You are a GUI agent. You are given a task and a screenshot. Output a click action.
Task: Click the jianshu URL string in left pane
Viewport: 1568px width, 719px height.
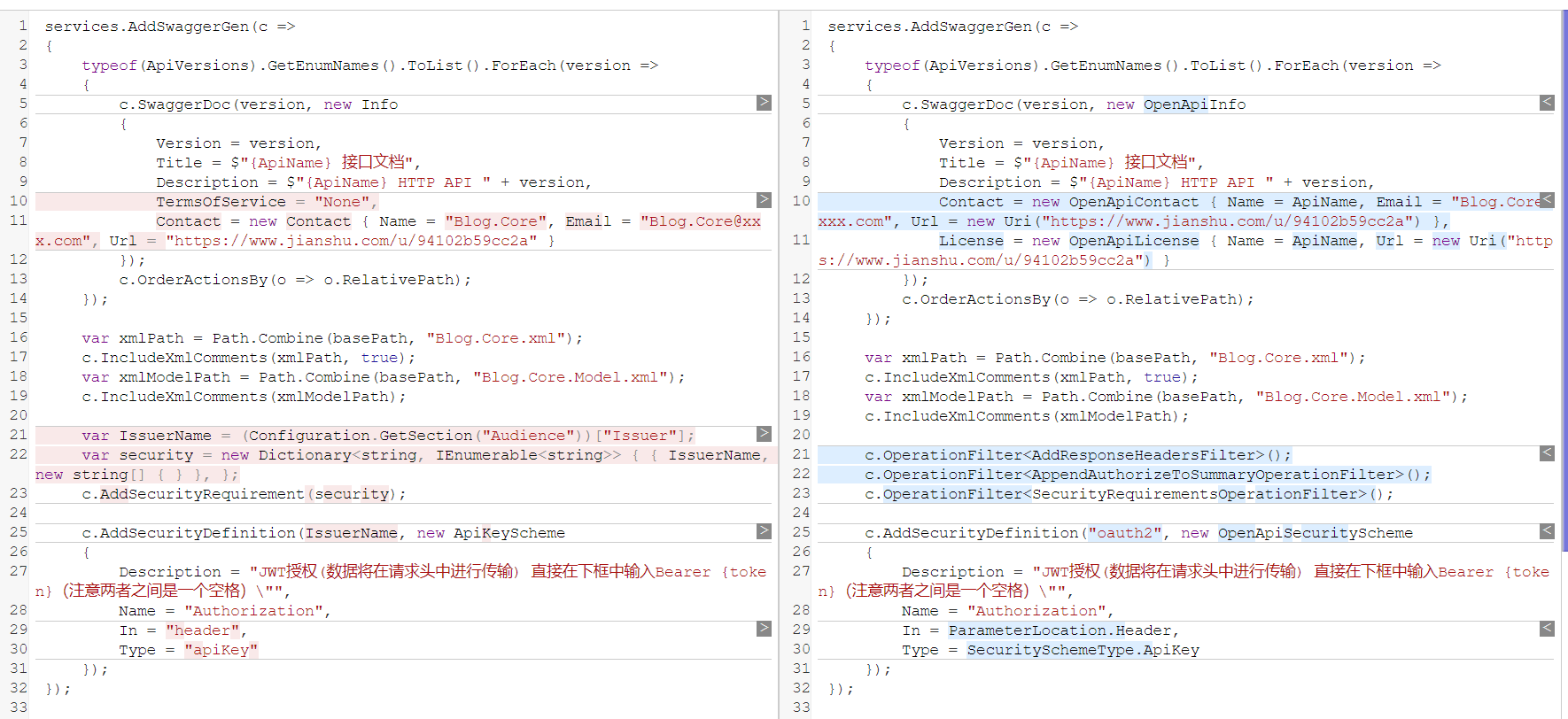pos(352,241)
